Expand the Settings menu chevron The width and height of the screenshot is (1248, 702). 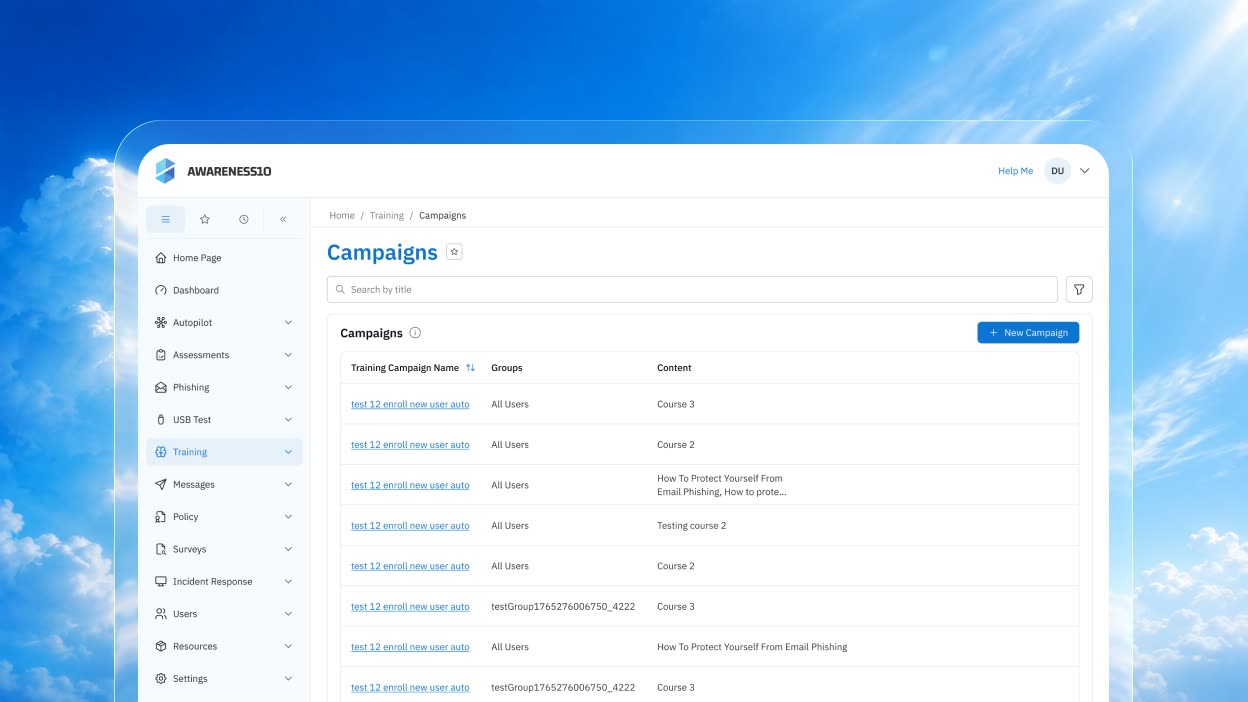288,678
